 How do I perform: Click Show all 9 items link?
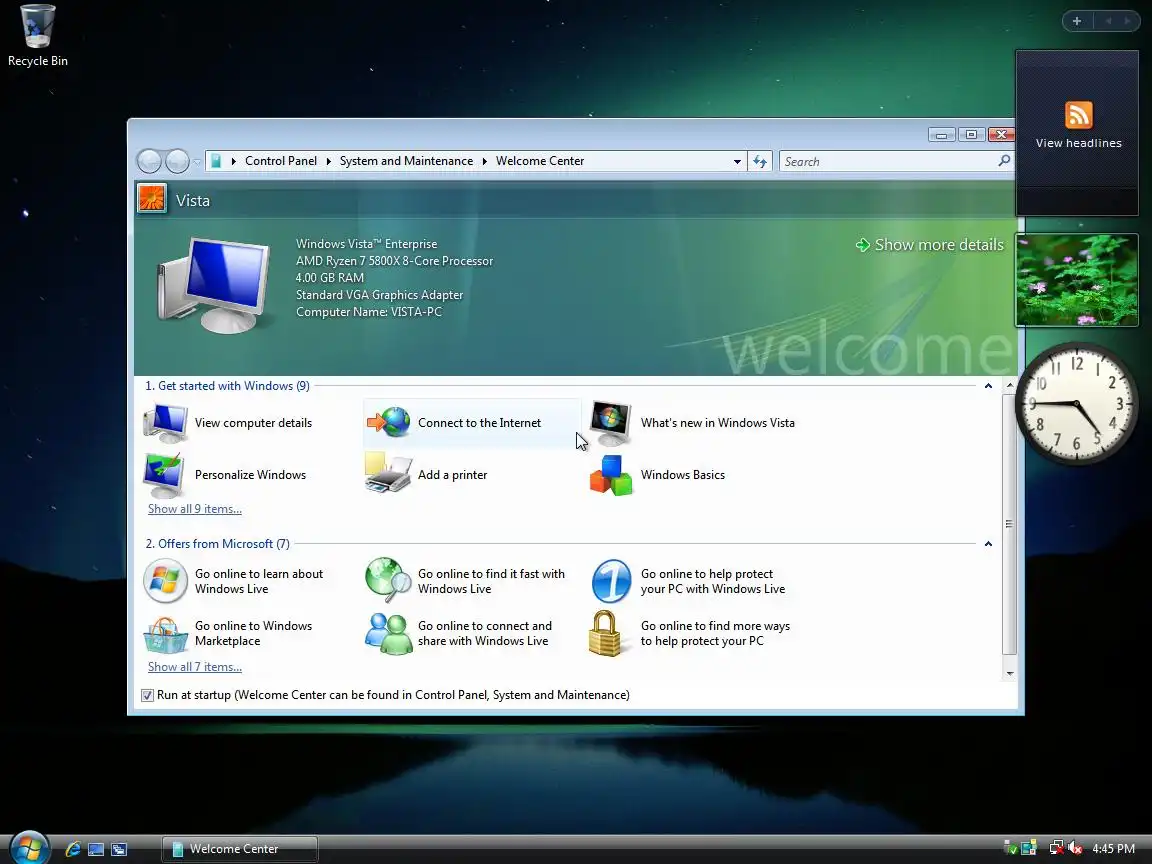[x=195, y=508]
